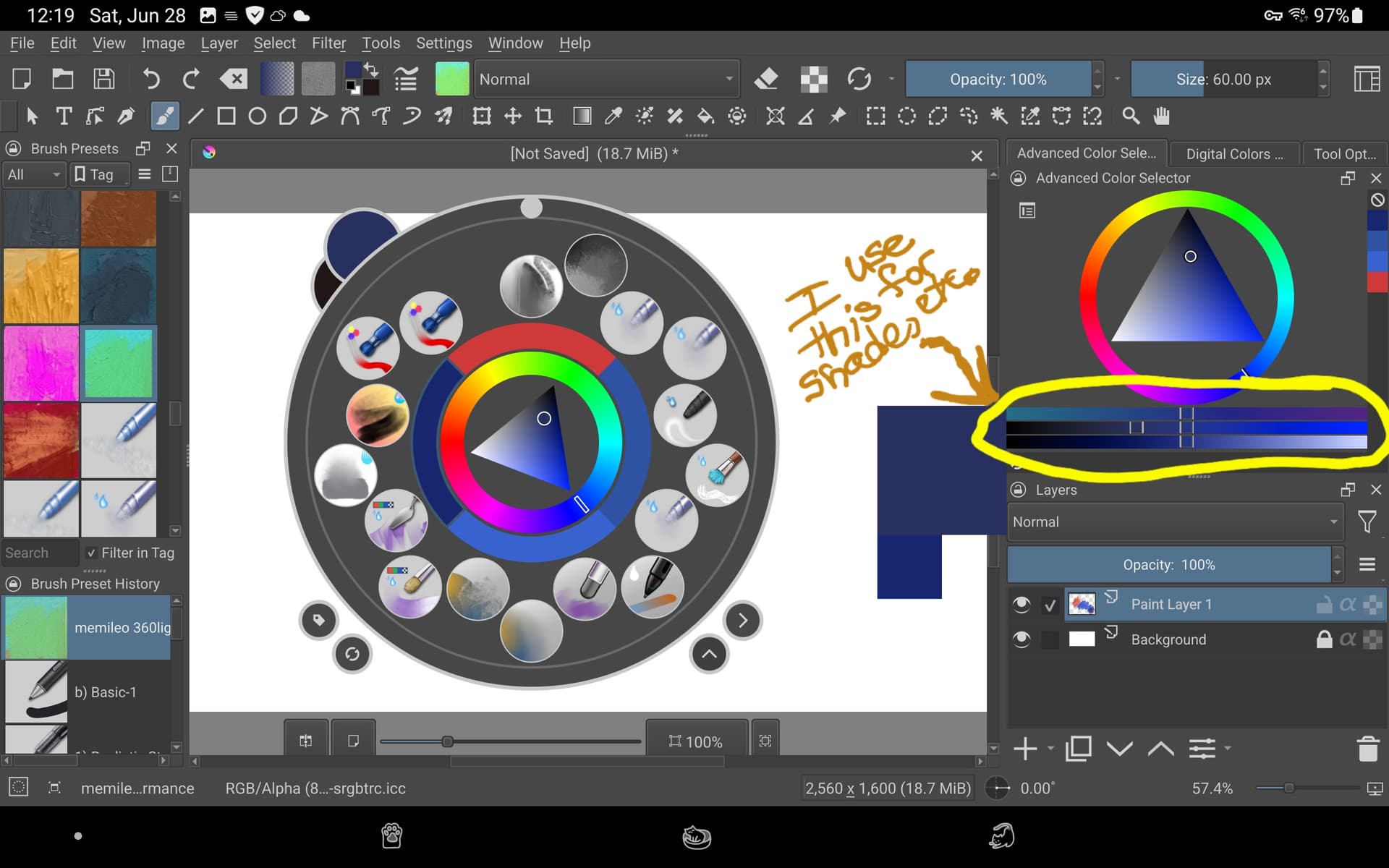
Task: Toggle the Background layer lock icon
Action: click(x=1324, y=639)
